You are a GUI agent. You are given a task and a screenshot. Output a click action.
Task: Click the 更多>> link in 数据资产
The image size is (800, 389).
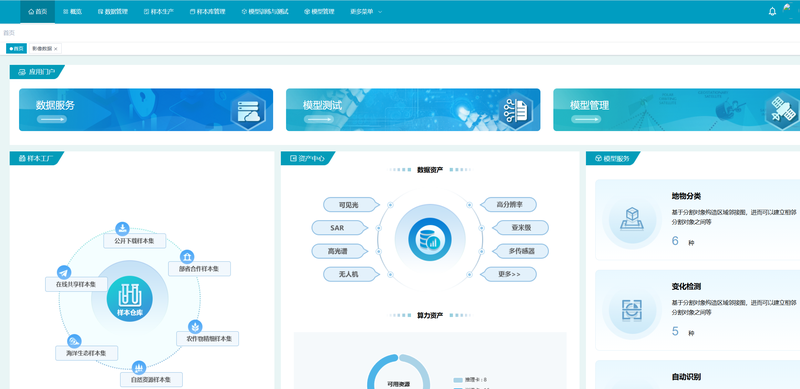coord(509,274)
